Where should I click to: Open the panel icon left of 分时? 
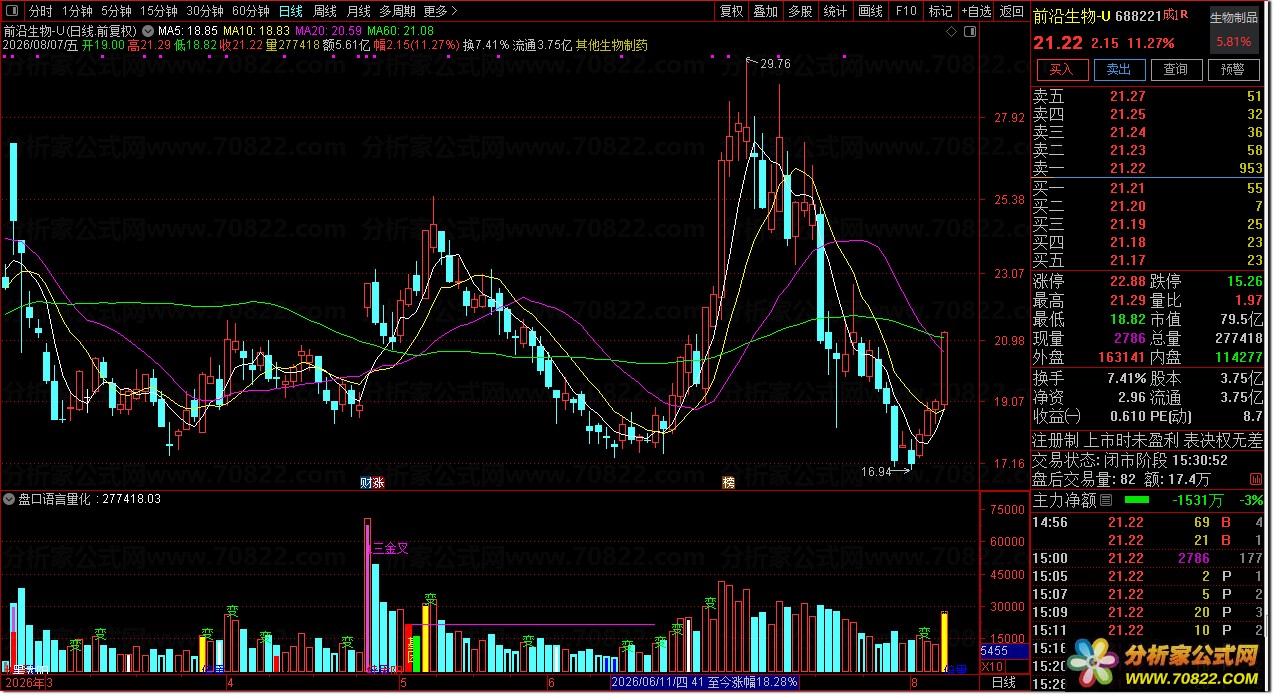click(12, 12)
